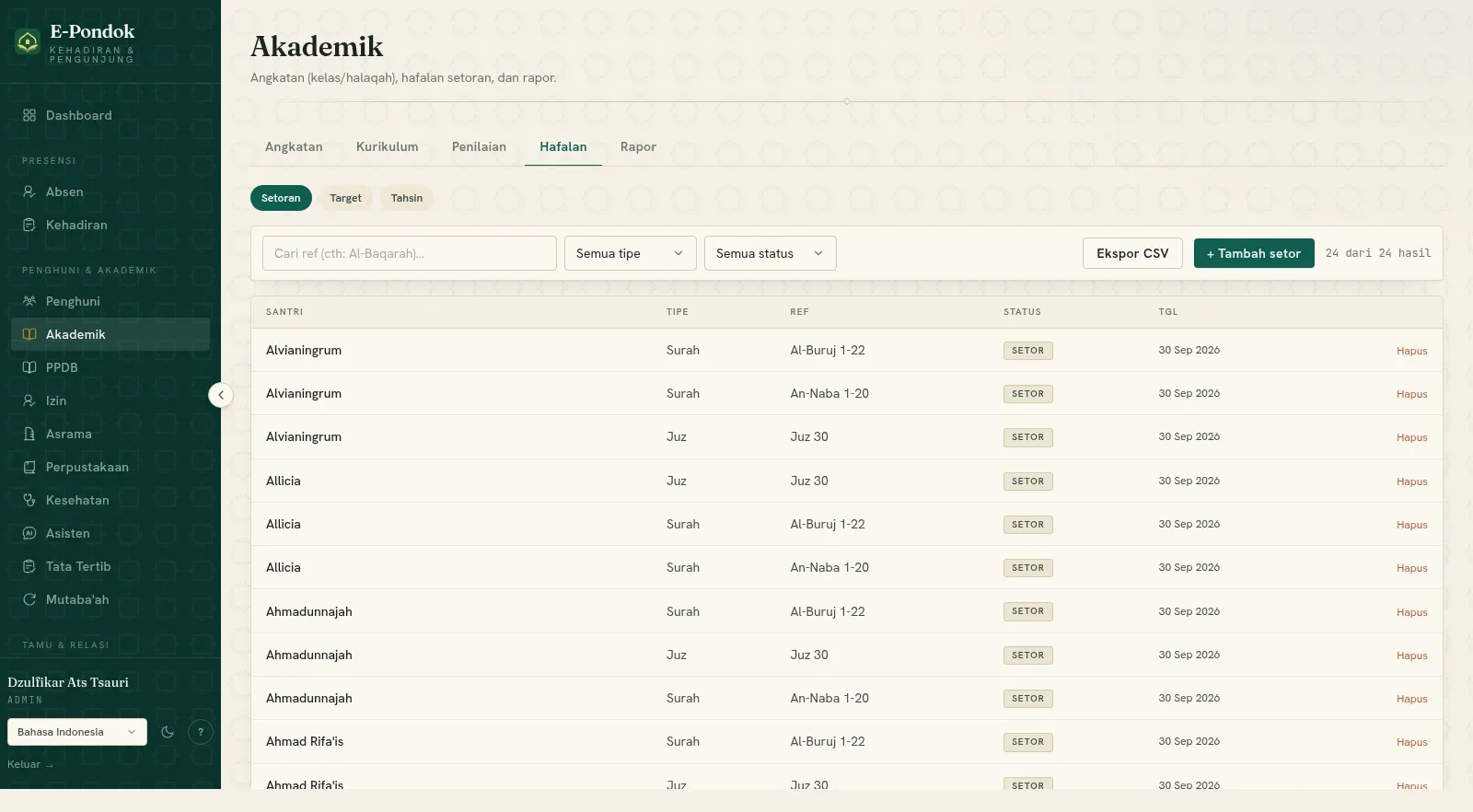This screenshot has width=1473, height=812.
Task: Click the Ekspor CSV button
Action: click(x=1132, y=253)
